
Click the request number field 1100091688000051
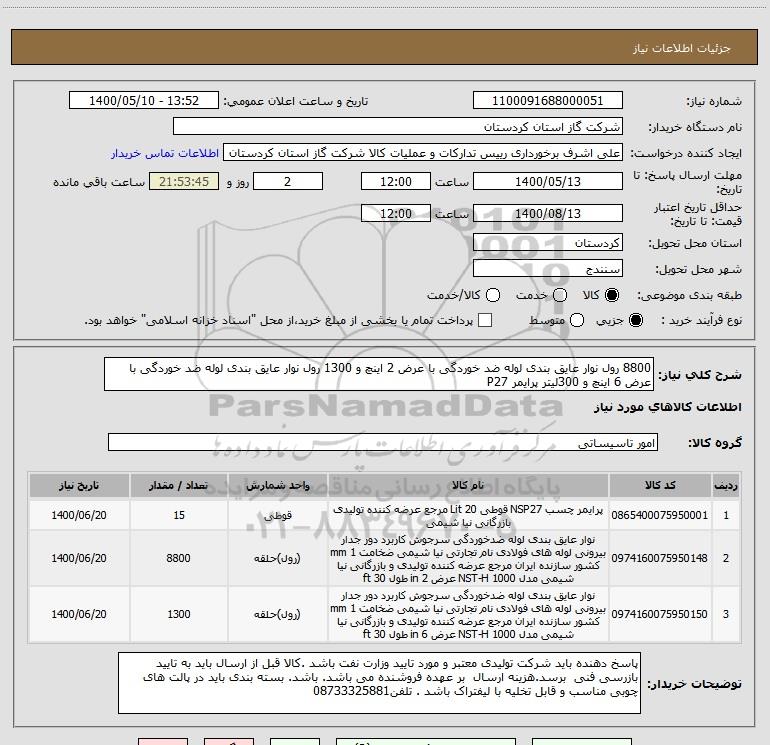[548, 101]
